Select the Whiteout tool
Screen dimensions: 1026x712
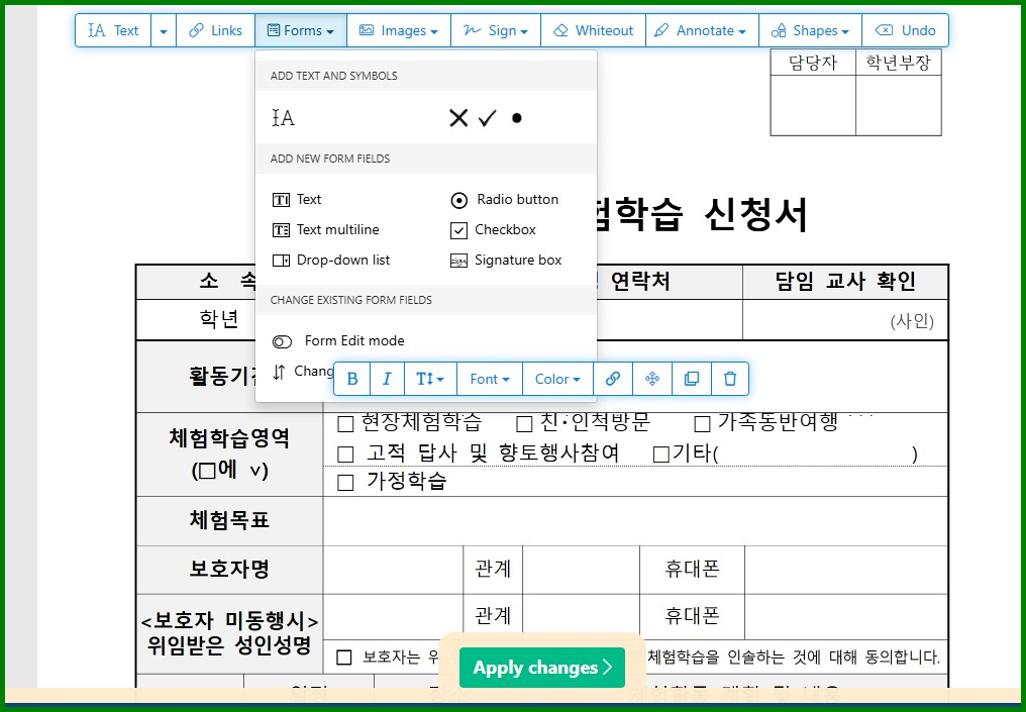(593, 30)
